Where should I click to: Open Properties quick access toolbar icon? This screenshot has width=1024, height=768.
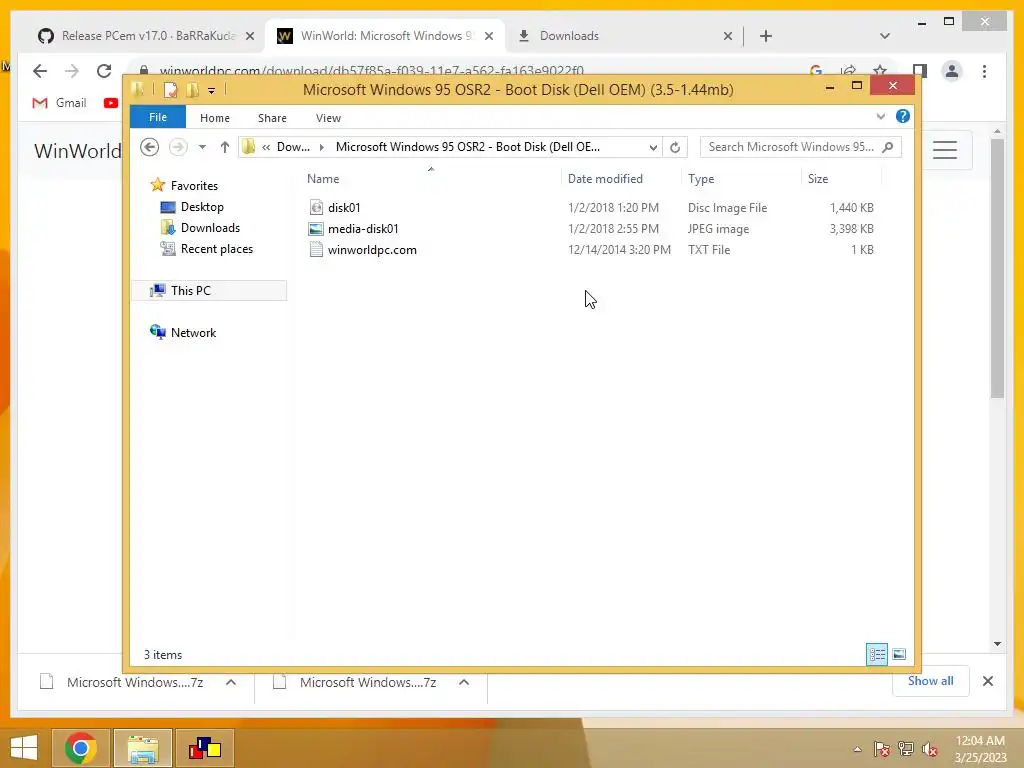pyautogui.click(x=170, y=89)
